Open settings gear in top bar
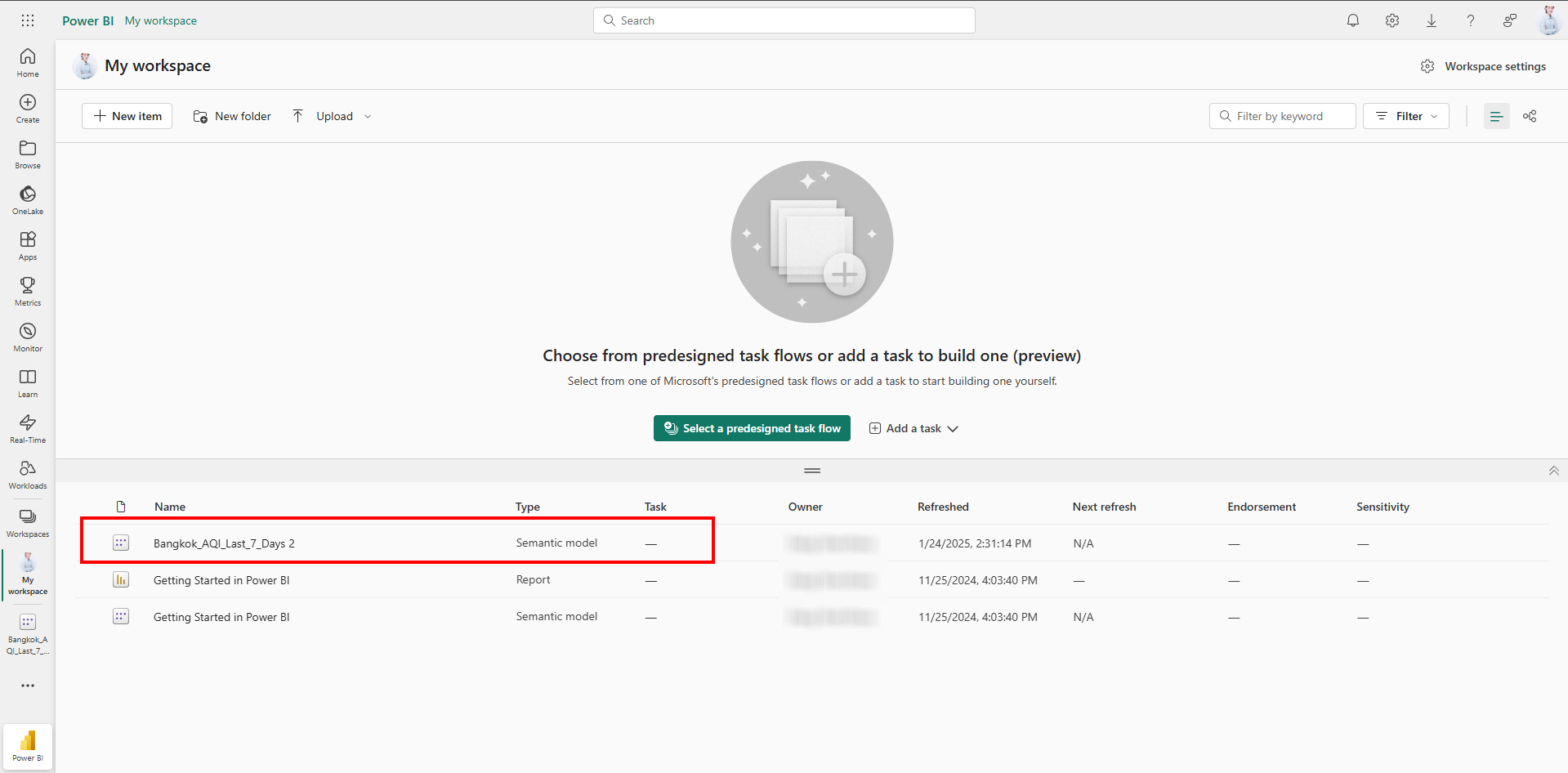Screen dimensions: 1568x773 (1392, 20)
